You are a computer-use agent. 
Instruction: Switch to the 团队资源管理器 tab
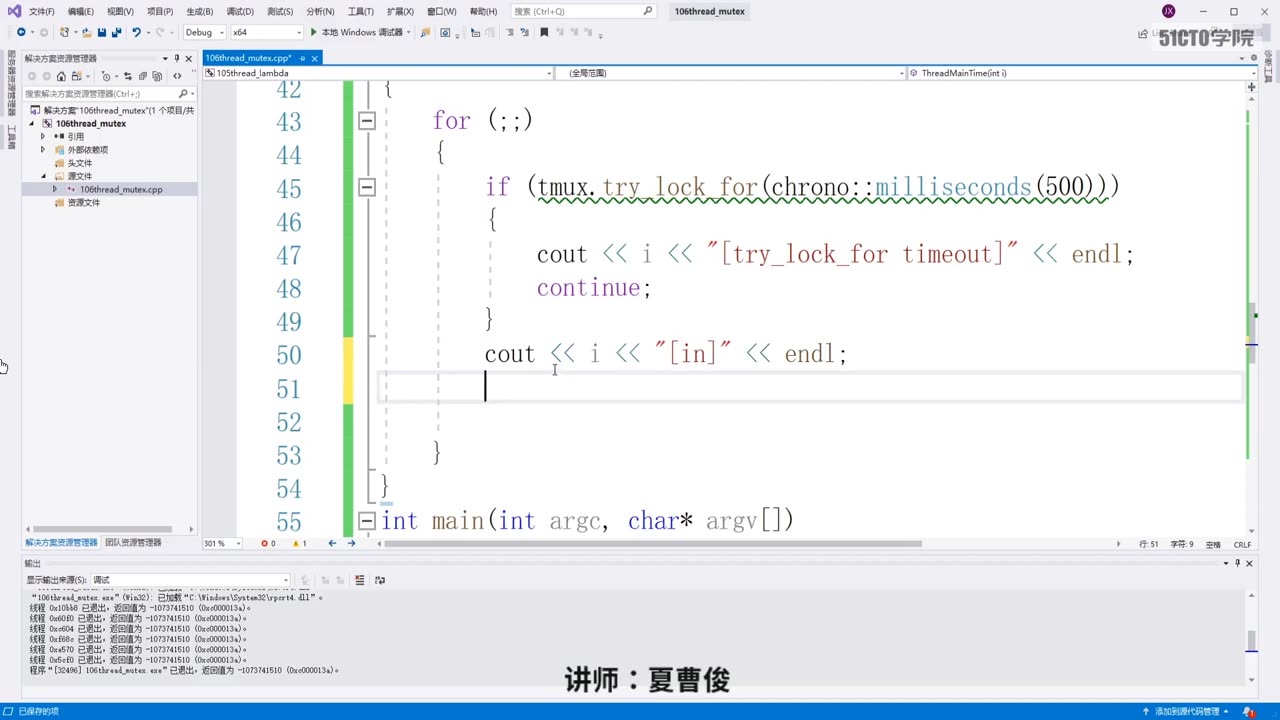[133, 543]
